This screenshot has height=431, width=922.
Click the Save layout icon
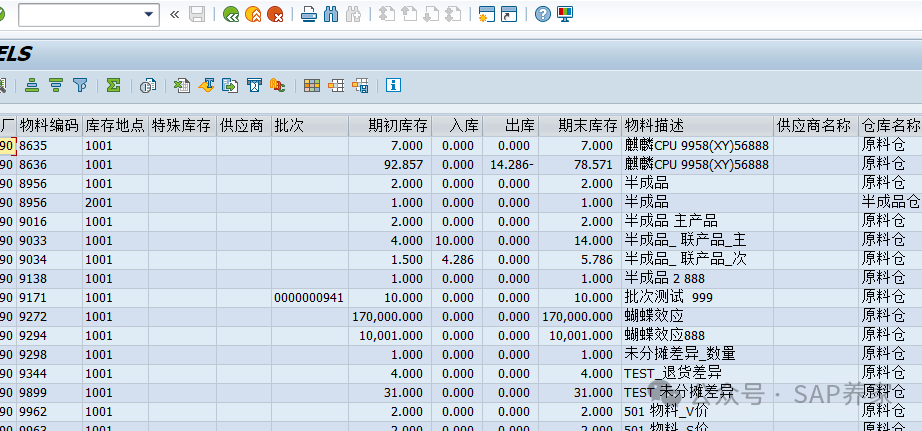tap(360, 86)
